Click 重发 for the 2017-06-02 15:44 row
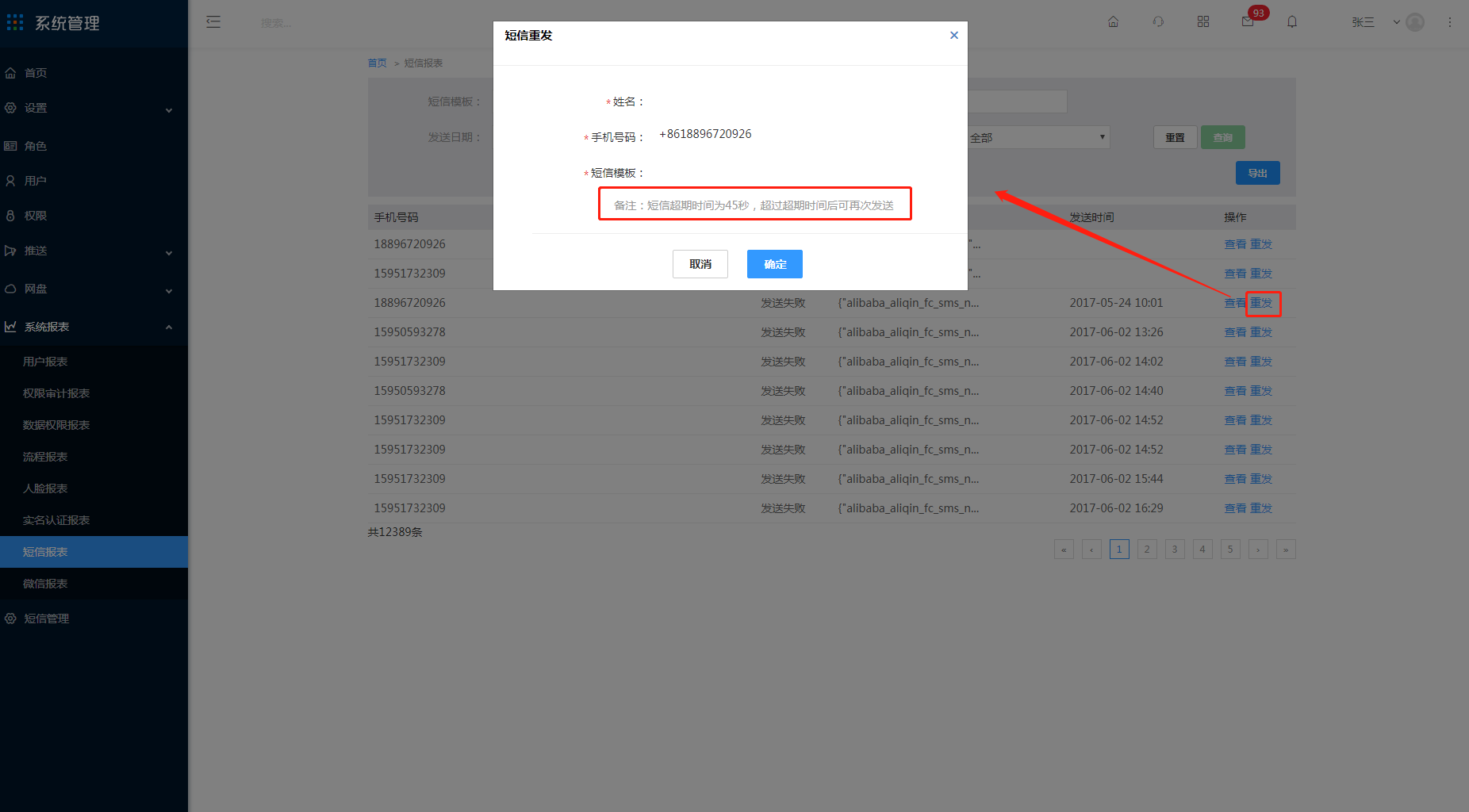1469x812 pixels. [x=1261, y=479]
